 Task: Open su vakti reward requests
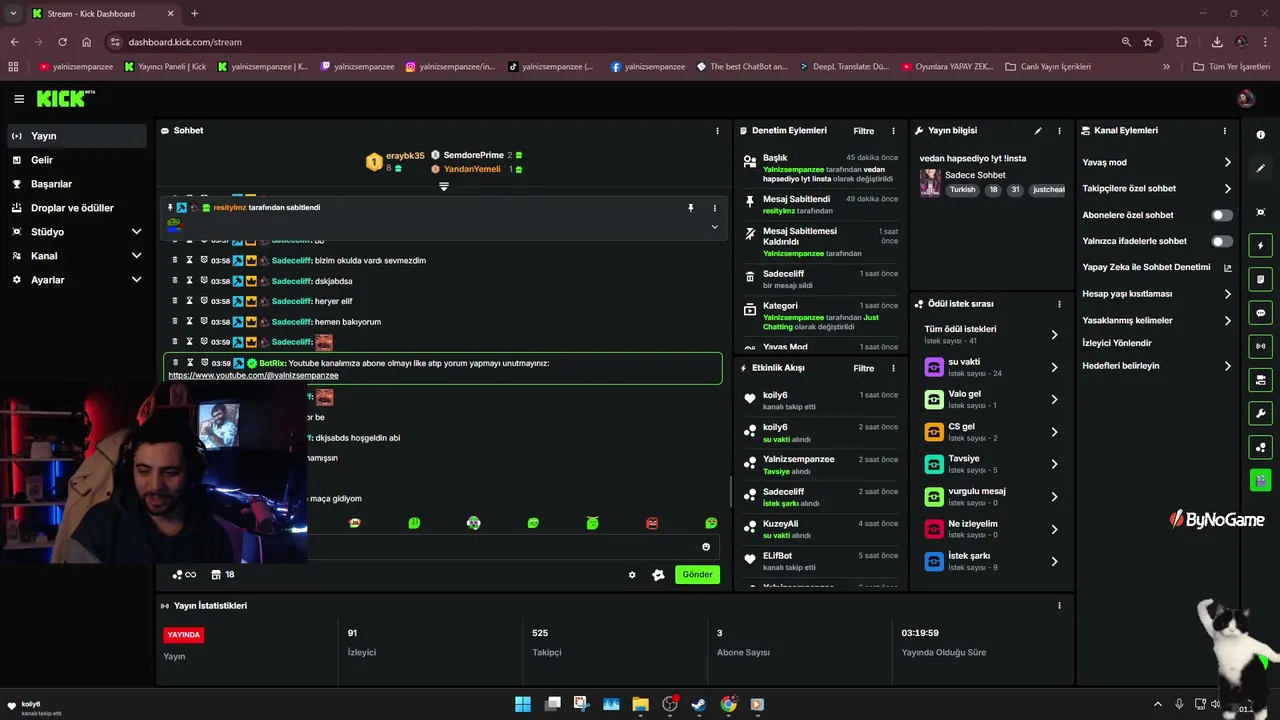point(991,367)
